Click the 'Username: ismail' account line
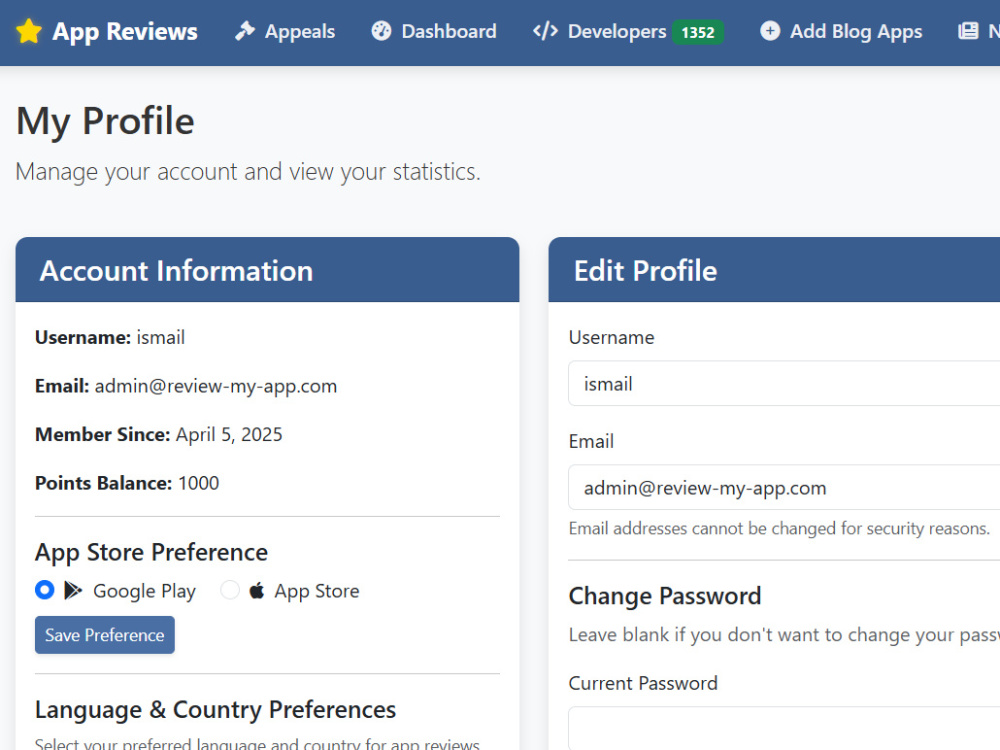 click(110, 337)
